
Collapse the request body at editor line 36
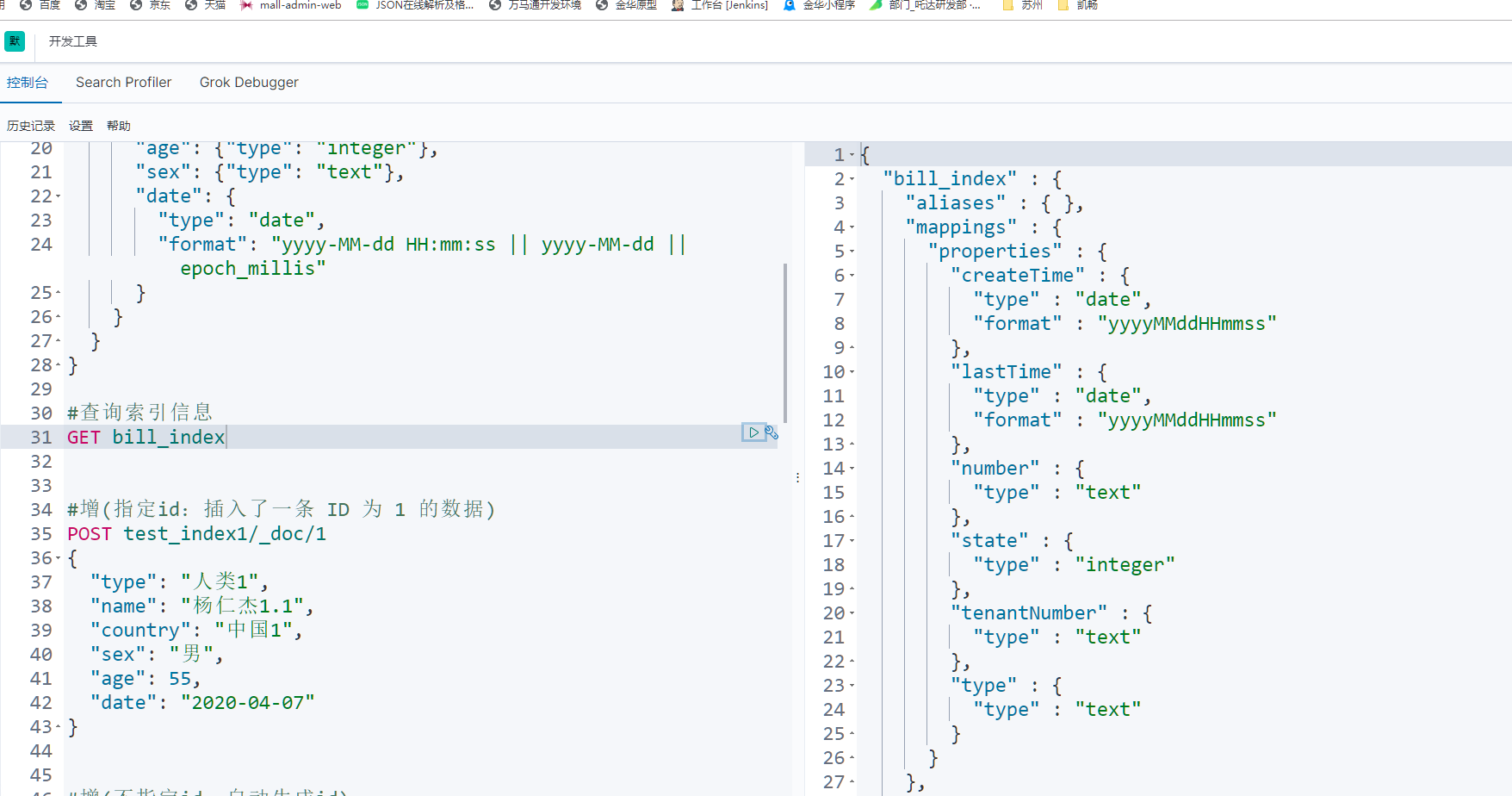(x=59, y=558)
